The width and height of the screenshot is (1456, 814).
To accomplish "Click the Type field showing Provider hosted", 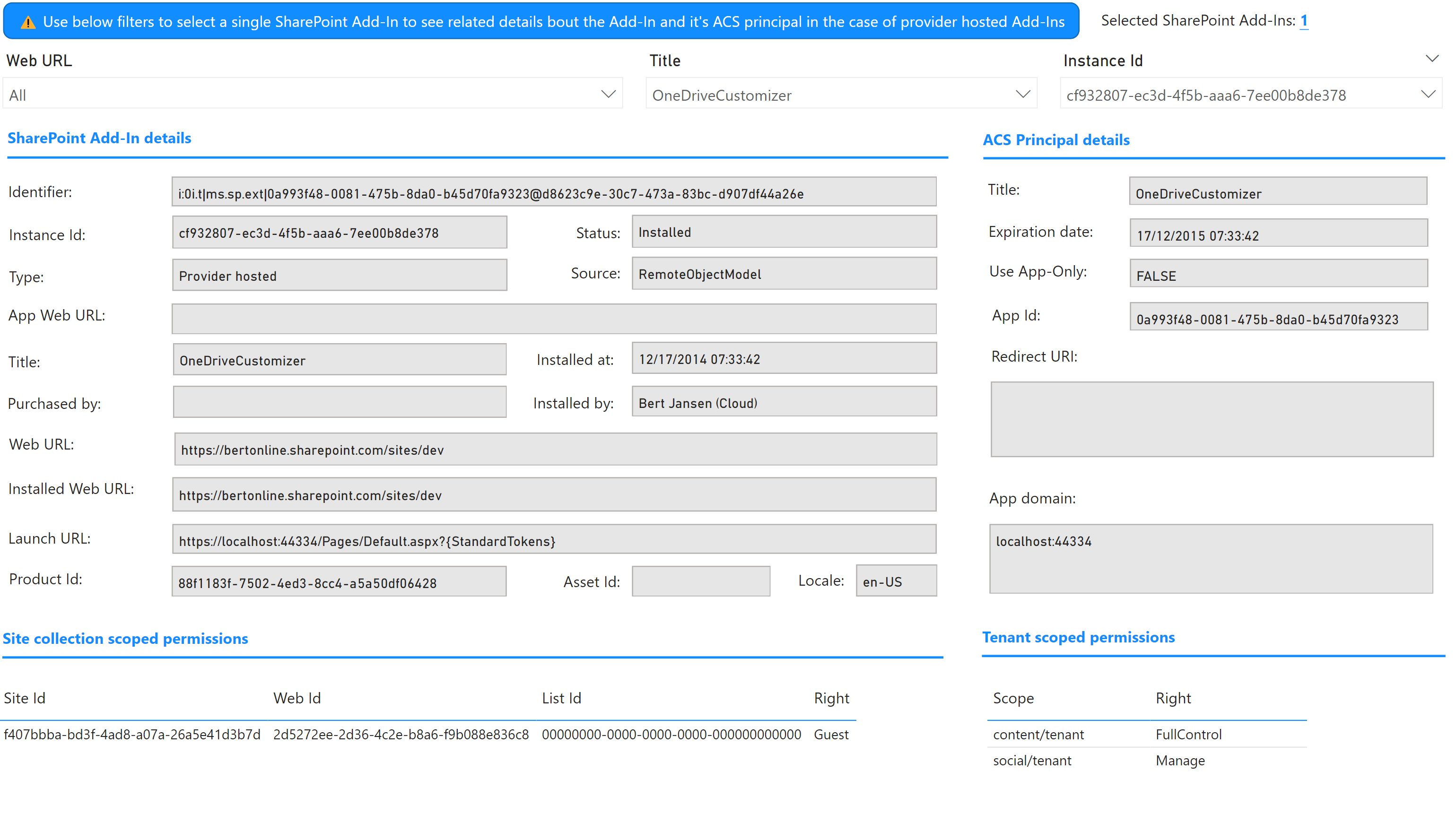I will click(x=340, y=275).
